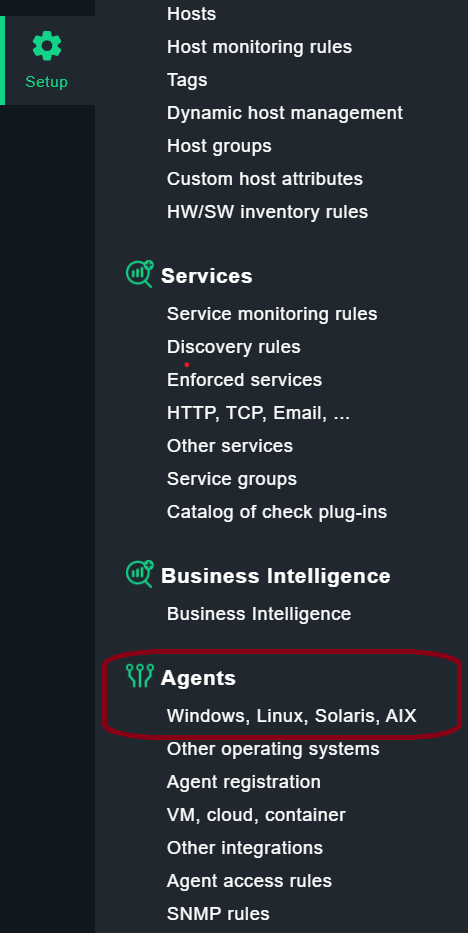The height and width of the screenshot is (933, 468).
Task: Open SNMP rules page
Action: tap(218, 914)
